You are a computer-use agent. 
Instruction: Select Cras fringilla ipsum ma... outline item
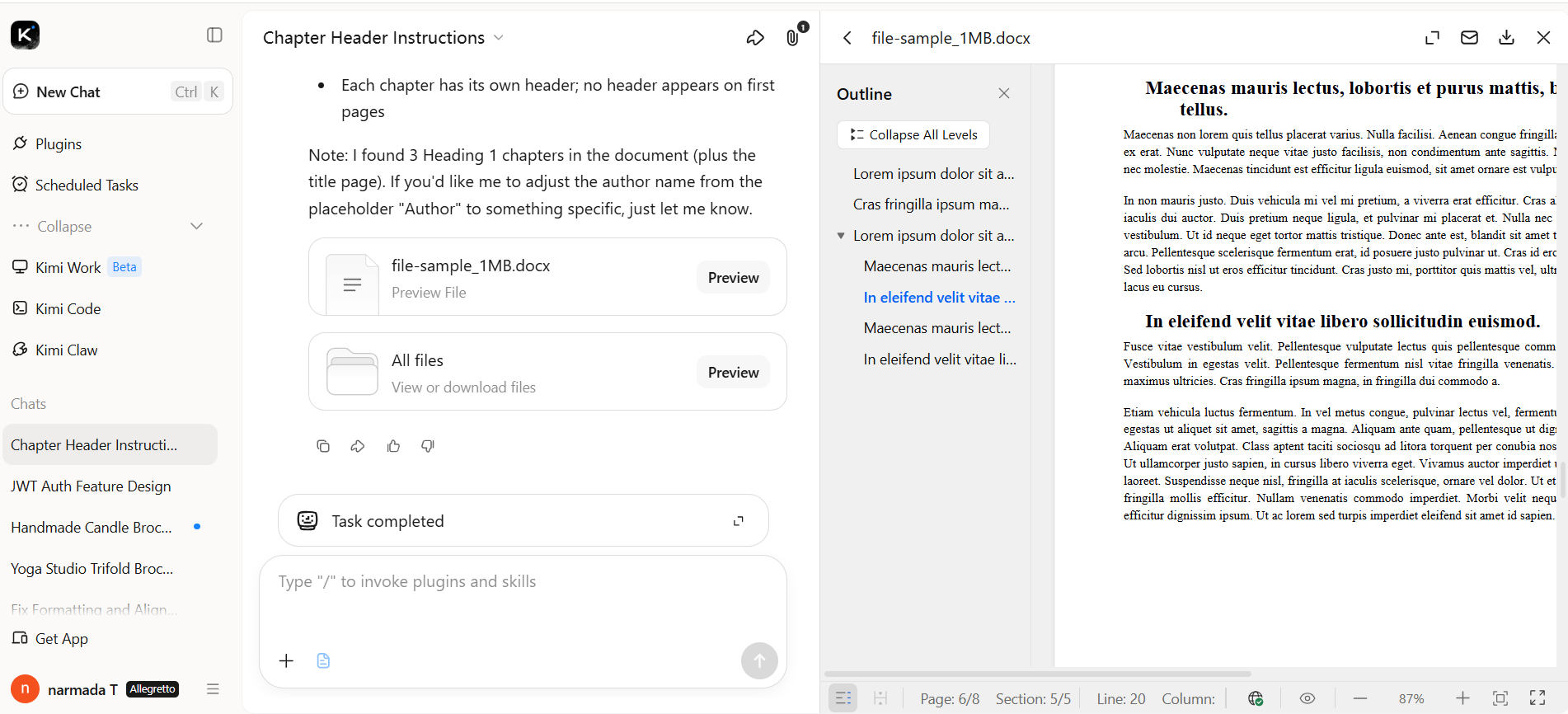(x=931, y=204)
